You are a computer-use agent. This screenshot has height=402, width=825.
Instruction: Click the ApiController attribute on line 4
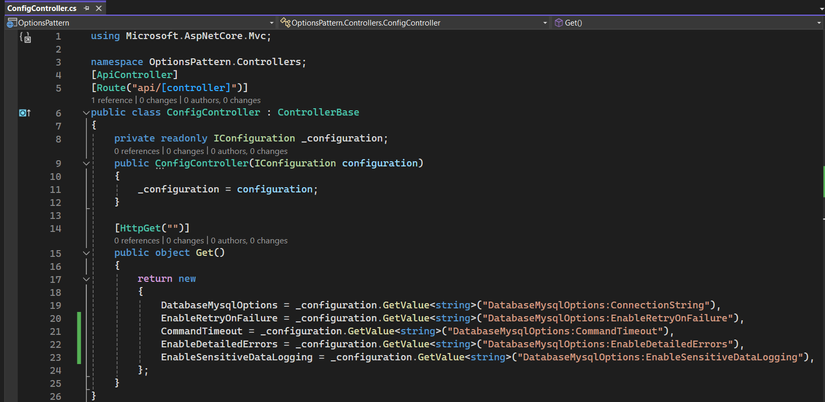pos(134,75)
